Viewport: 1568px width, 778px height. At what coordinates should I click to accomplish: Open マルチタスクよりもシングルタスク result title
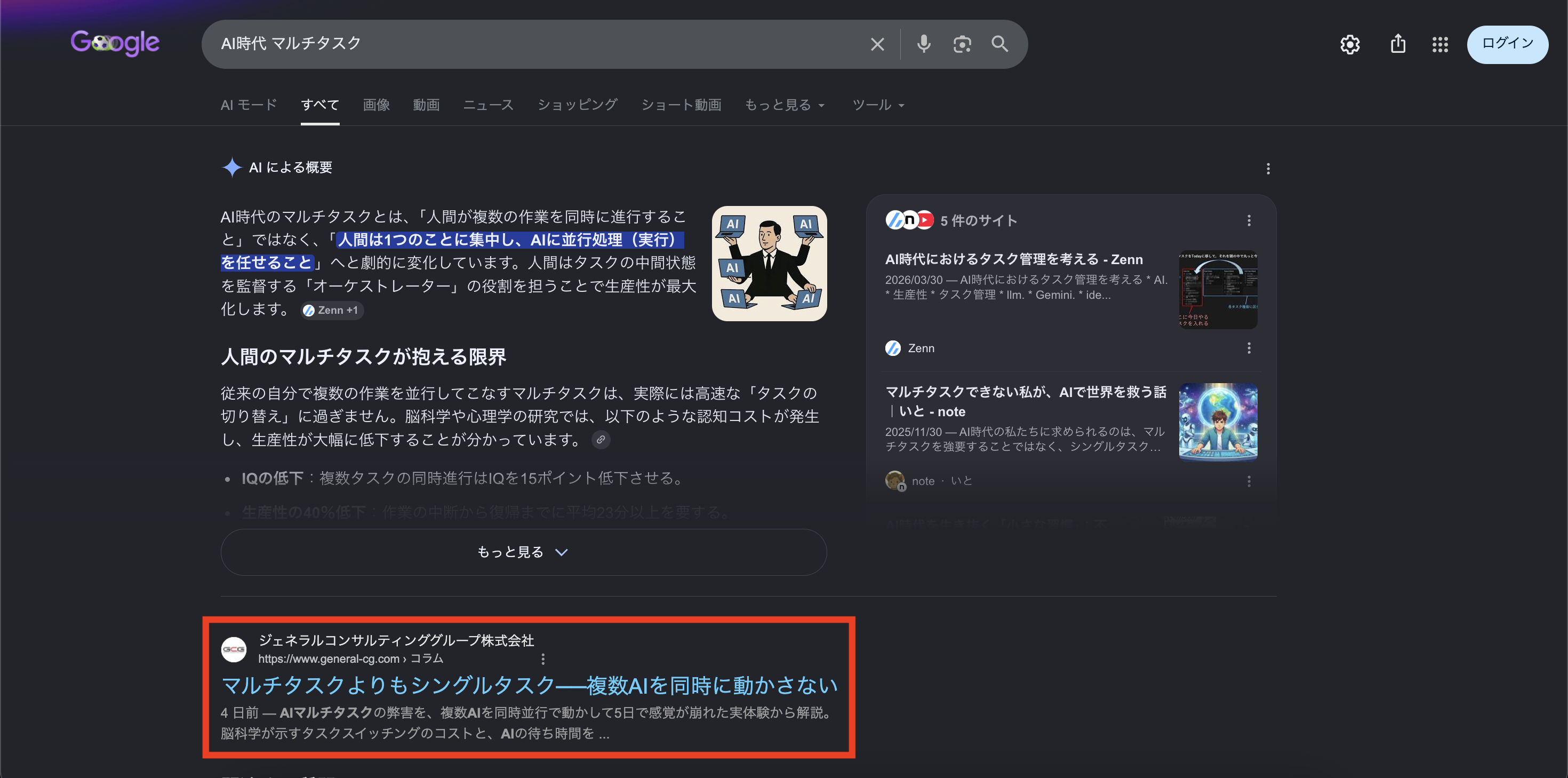tap(529, 685)
